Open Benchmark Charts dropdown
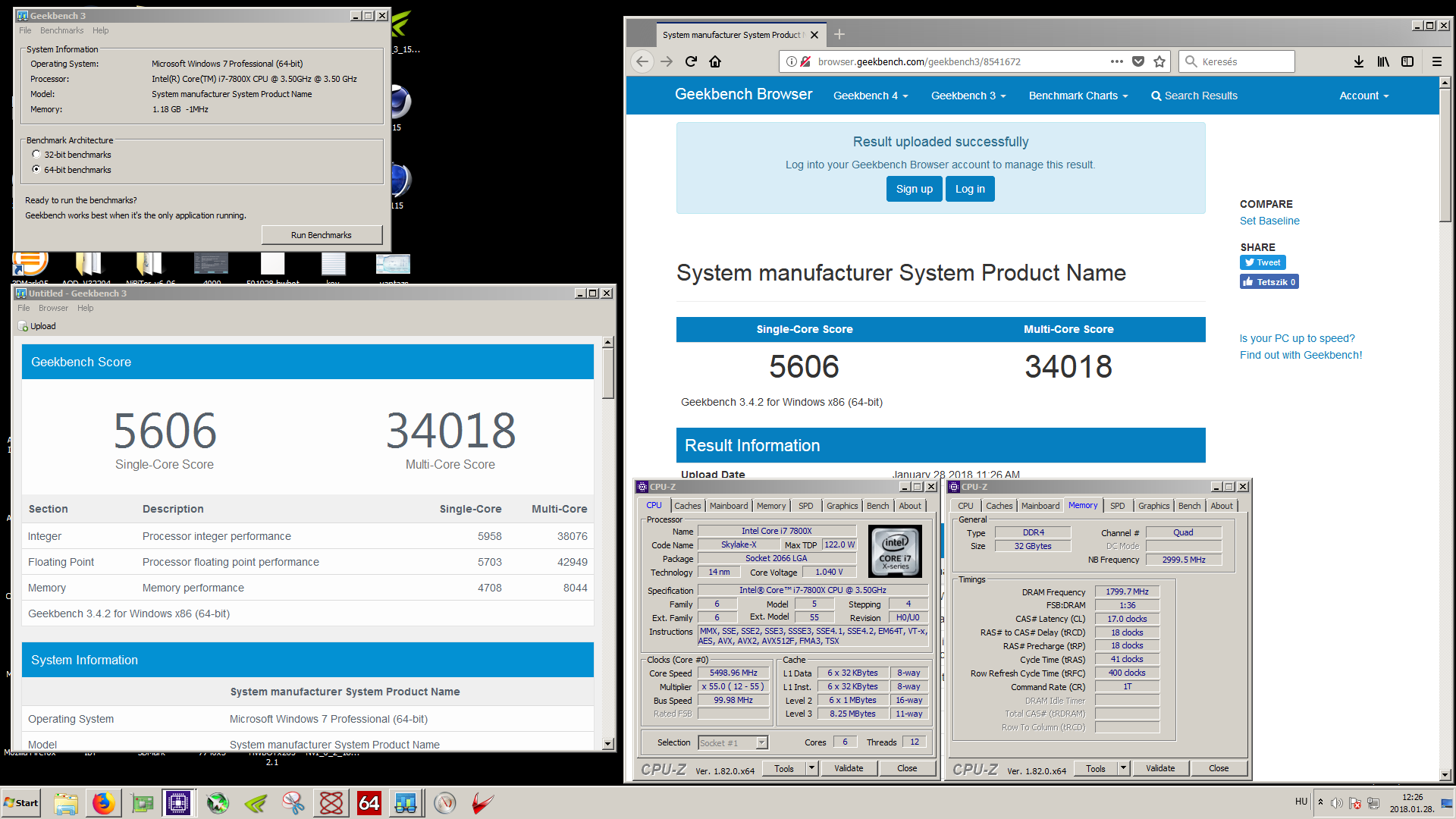1456x819 pixels. tap(1078, 96)
